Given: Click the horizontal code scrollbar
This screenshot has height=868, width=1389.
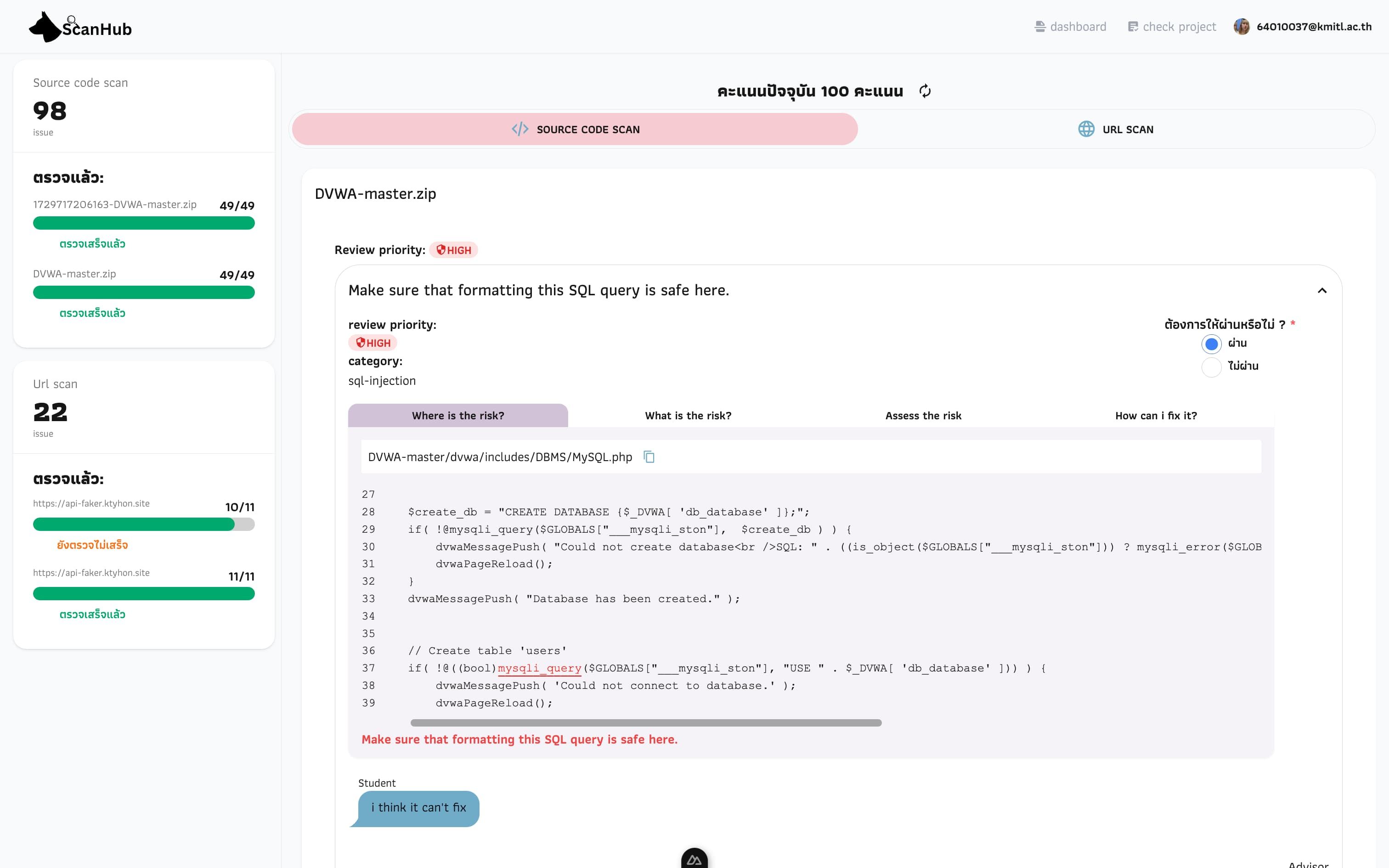Looking at the screenshot, I should point(646,723).
